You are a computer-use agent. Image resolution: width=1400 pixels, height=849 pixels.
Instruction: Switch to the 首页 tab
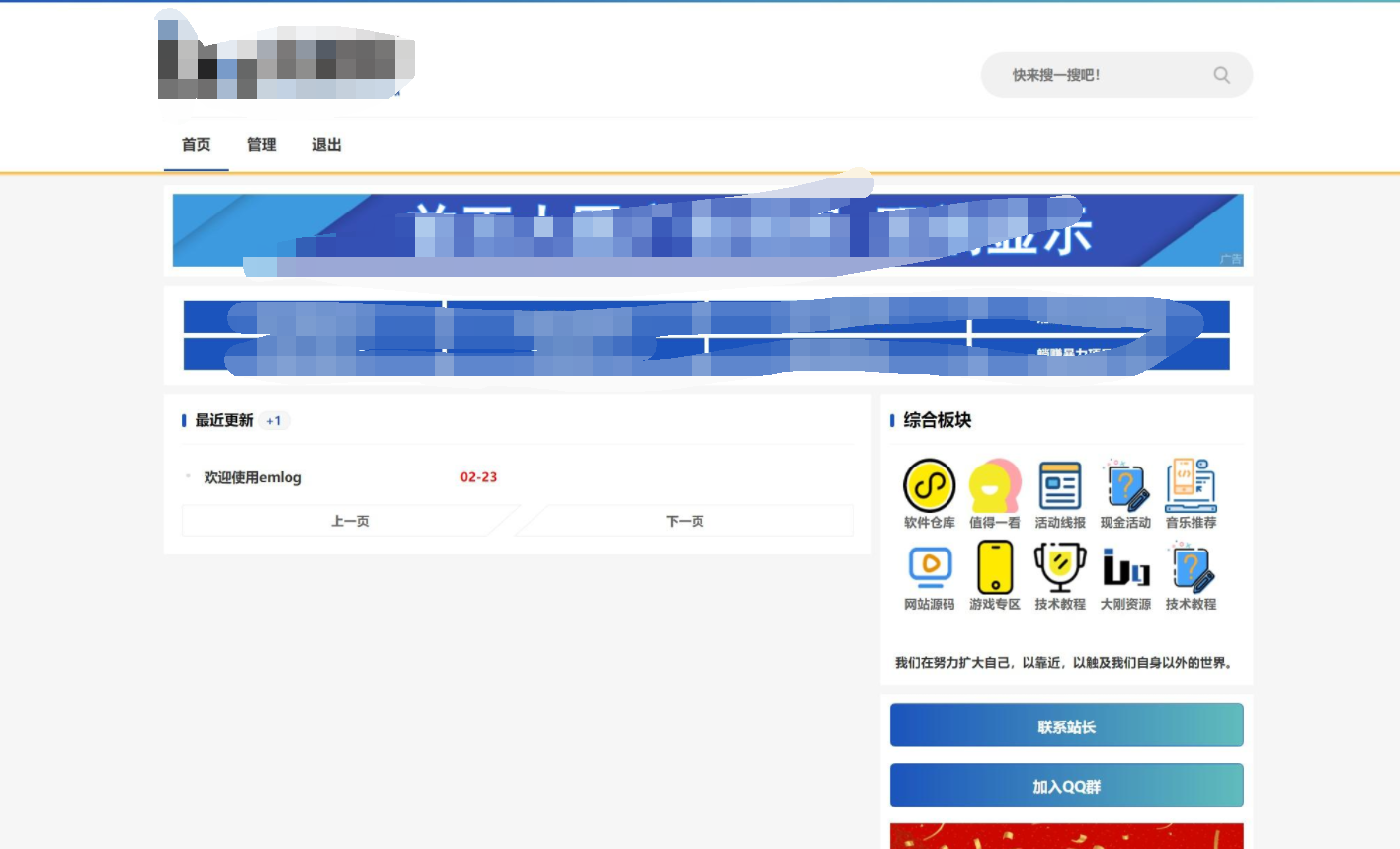click(x=195, y=144)
